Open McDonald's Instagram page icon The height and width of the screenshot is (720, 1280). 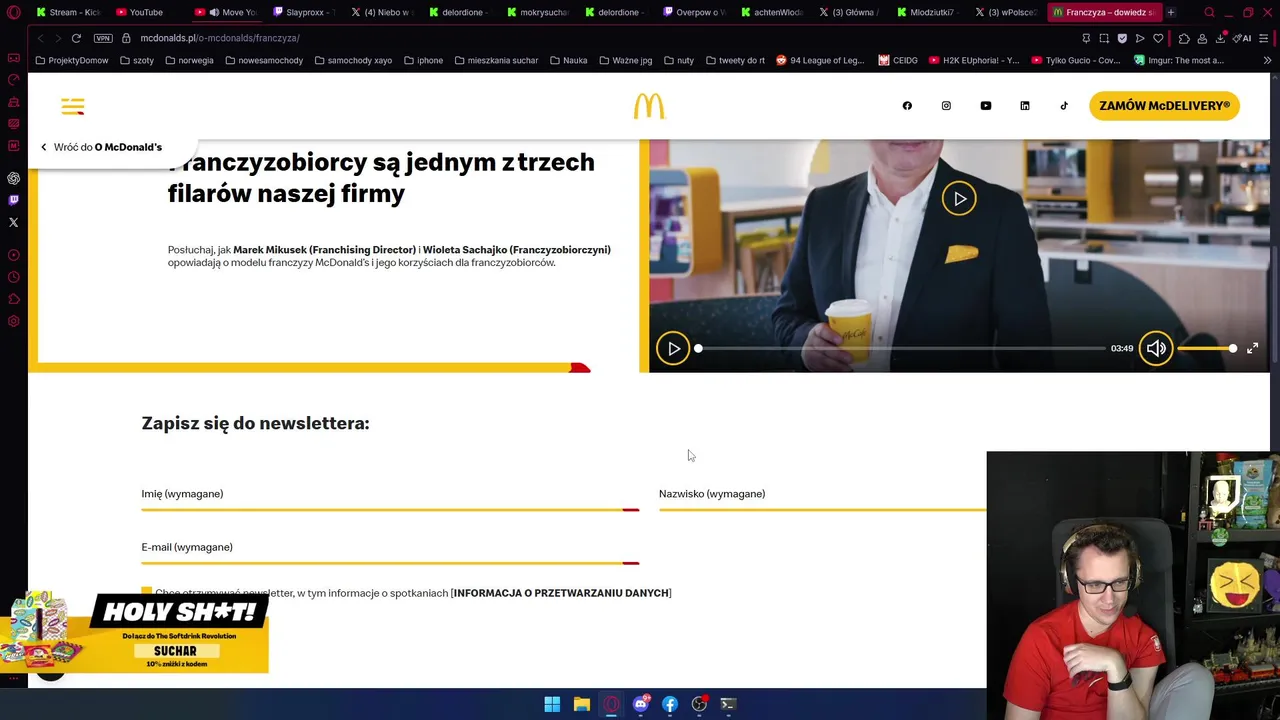946,106
